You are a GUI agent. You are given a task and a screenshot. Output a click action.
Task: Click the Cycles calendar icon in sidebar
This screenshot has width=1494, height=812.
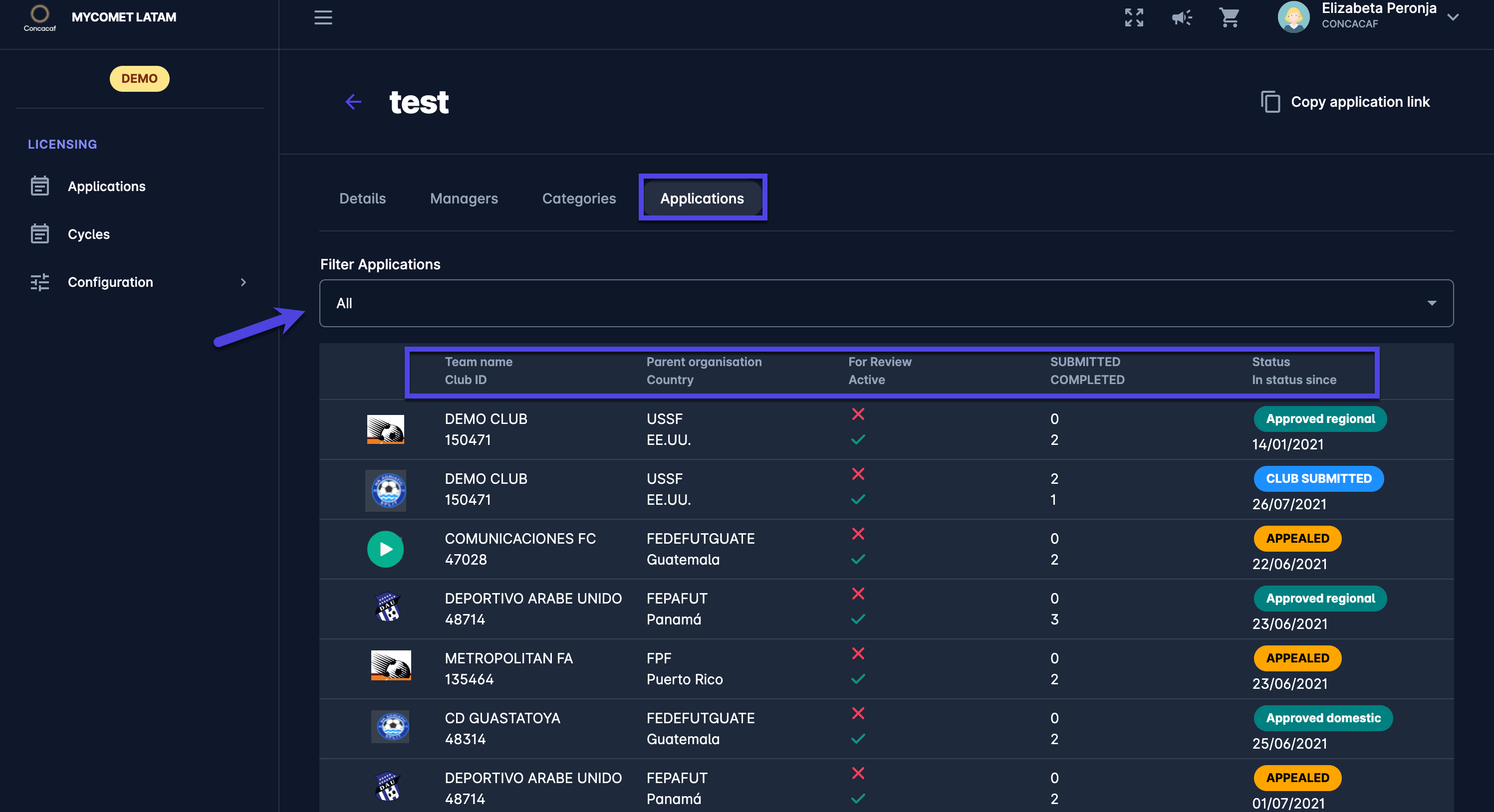click(x=39, y=234)
